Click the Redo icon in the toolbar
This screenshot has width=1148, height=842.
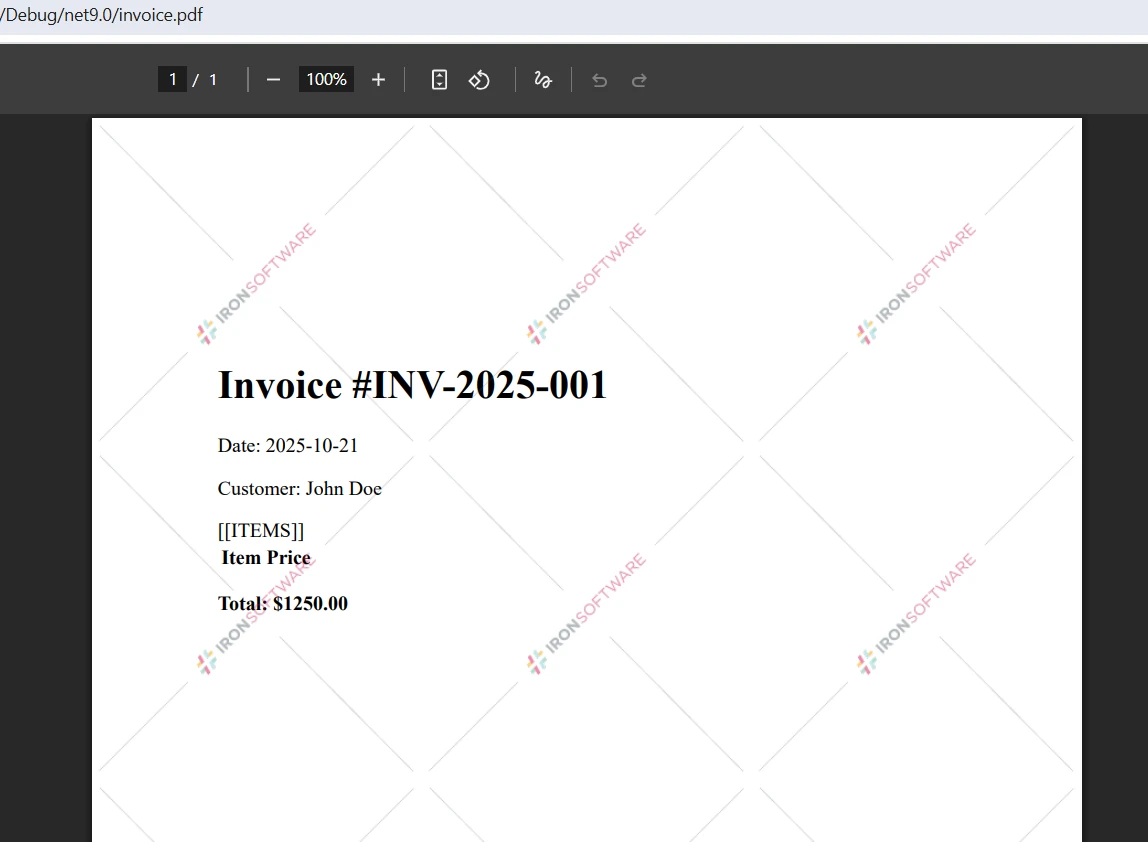(x=639, y=79)
